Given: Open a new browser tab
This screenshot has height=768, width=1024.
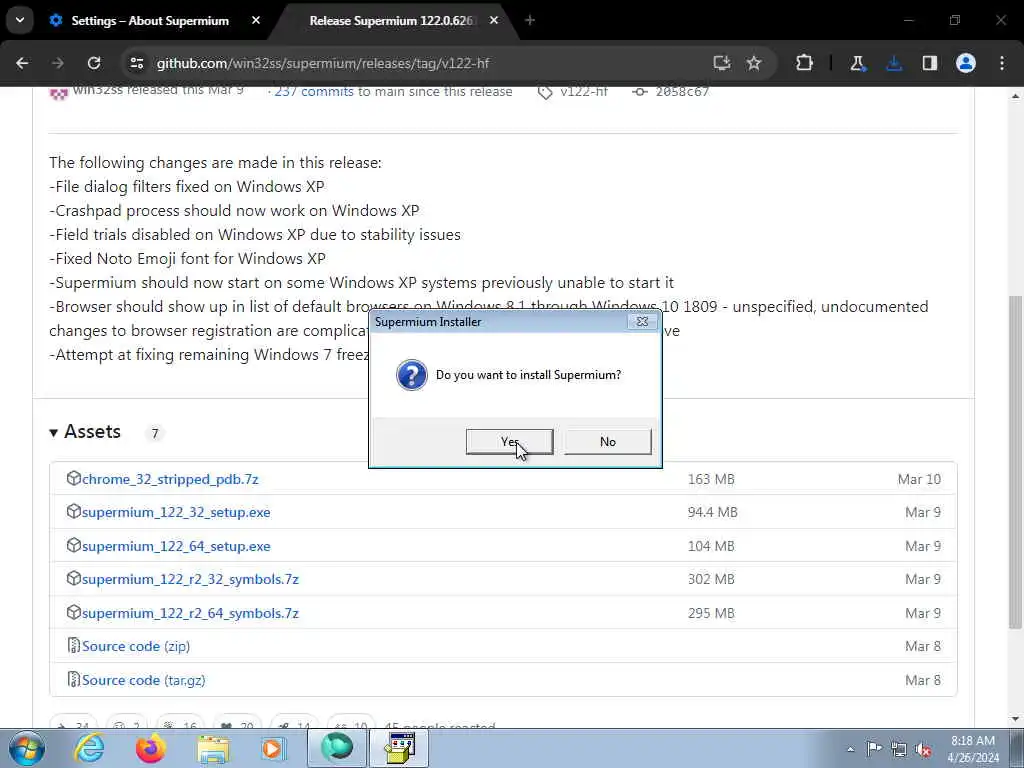Looking at the screenshot, I should [x=530, y=21].
